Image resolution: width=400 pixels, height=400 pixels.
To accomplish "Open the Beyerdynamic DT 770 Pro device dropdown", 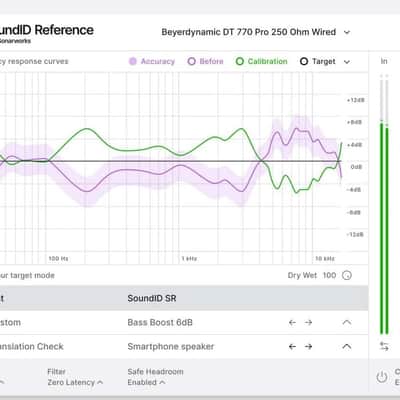I will [347, 32].
